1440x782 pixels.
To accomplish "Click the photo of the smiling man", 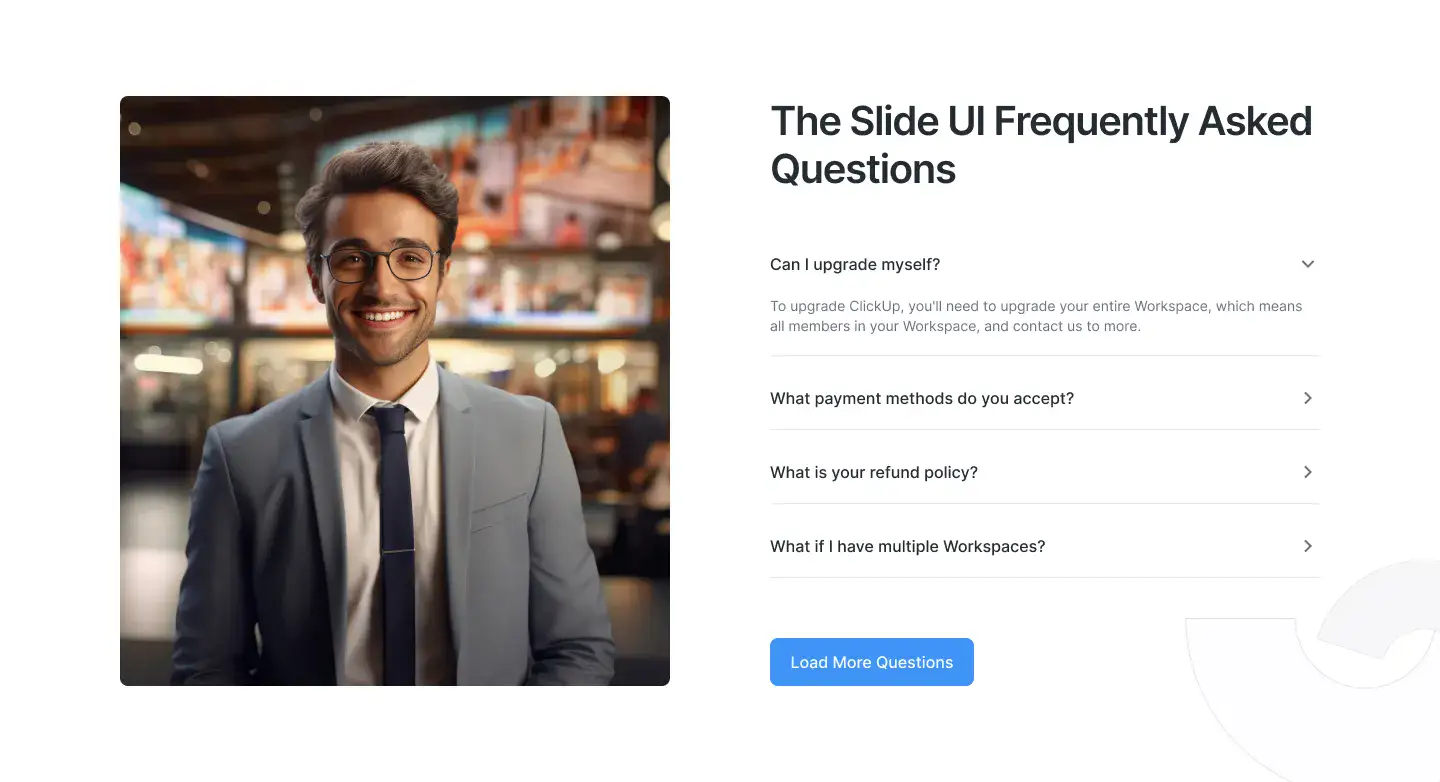I will (395, 391).
